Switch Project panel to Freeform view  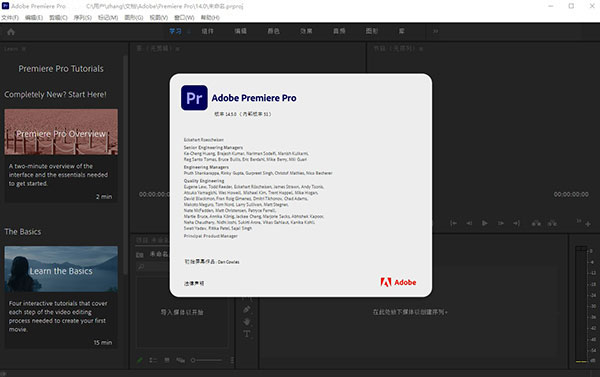181,360
